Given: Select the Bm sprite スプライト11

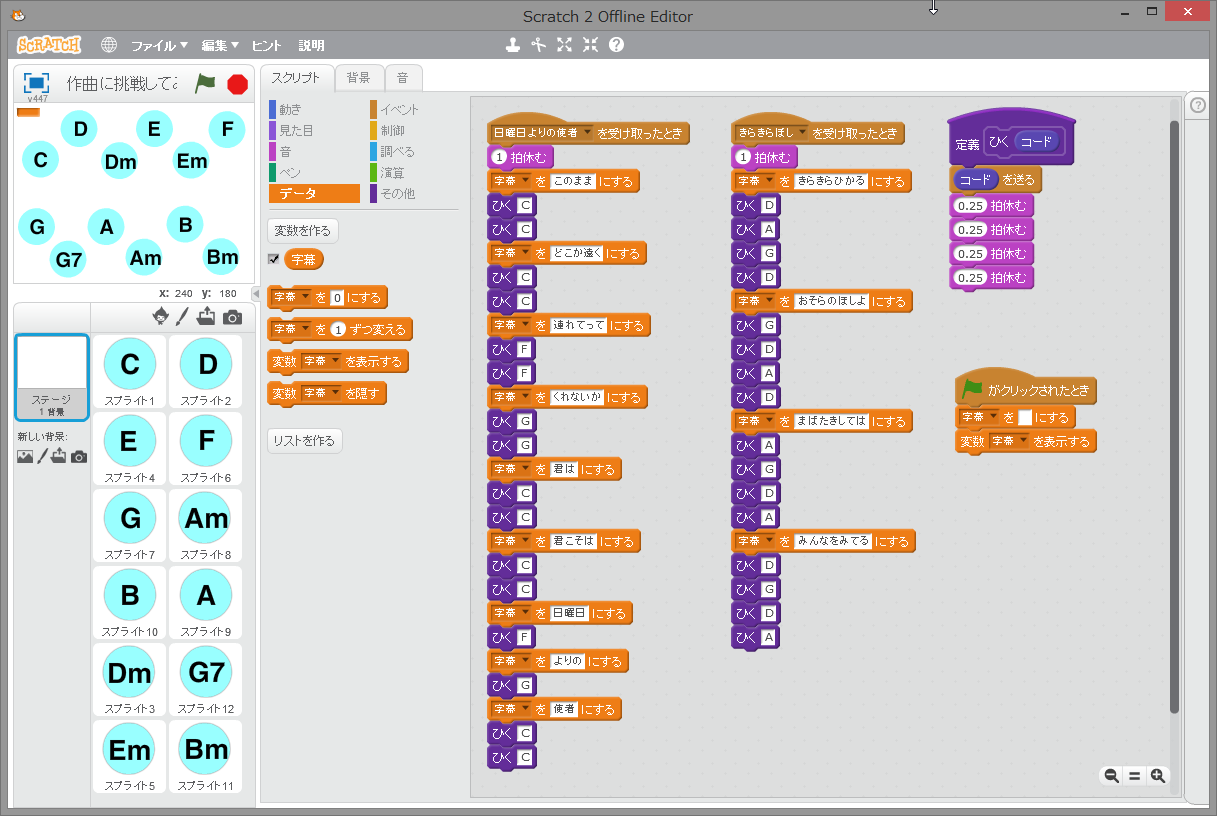Looking at the screenshot, I should (206, 757).
